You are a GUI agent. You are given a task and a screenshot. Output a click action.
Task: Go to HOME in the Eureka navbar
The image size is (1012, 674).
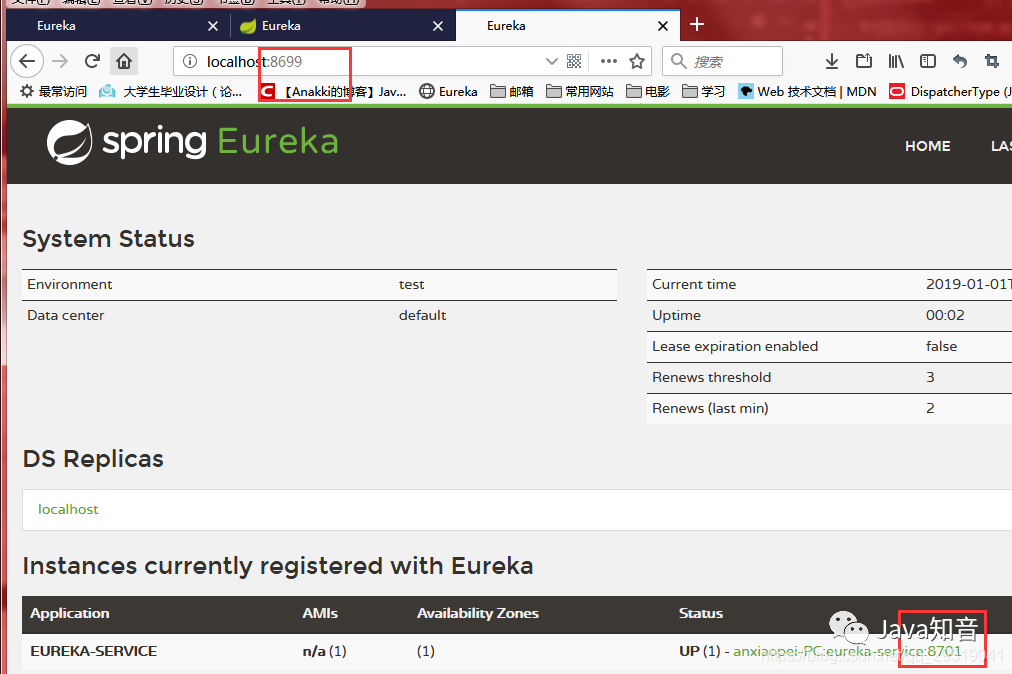tap(927, 146)
